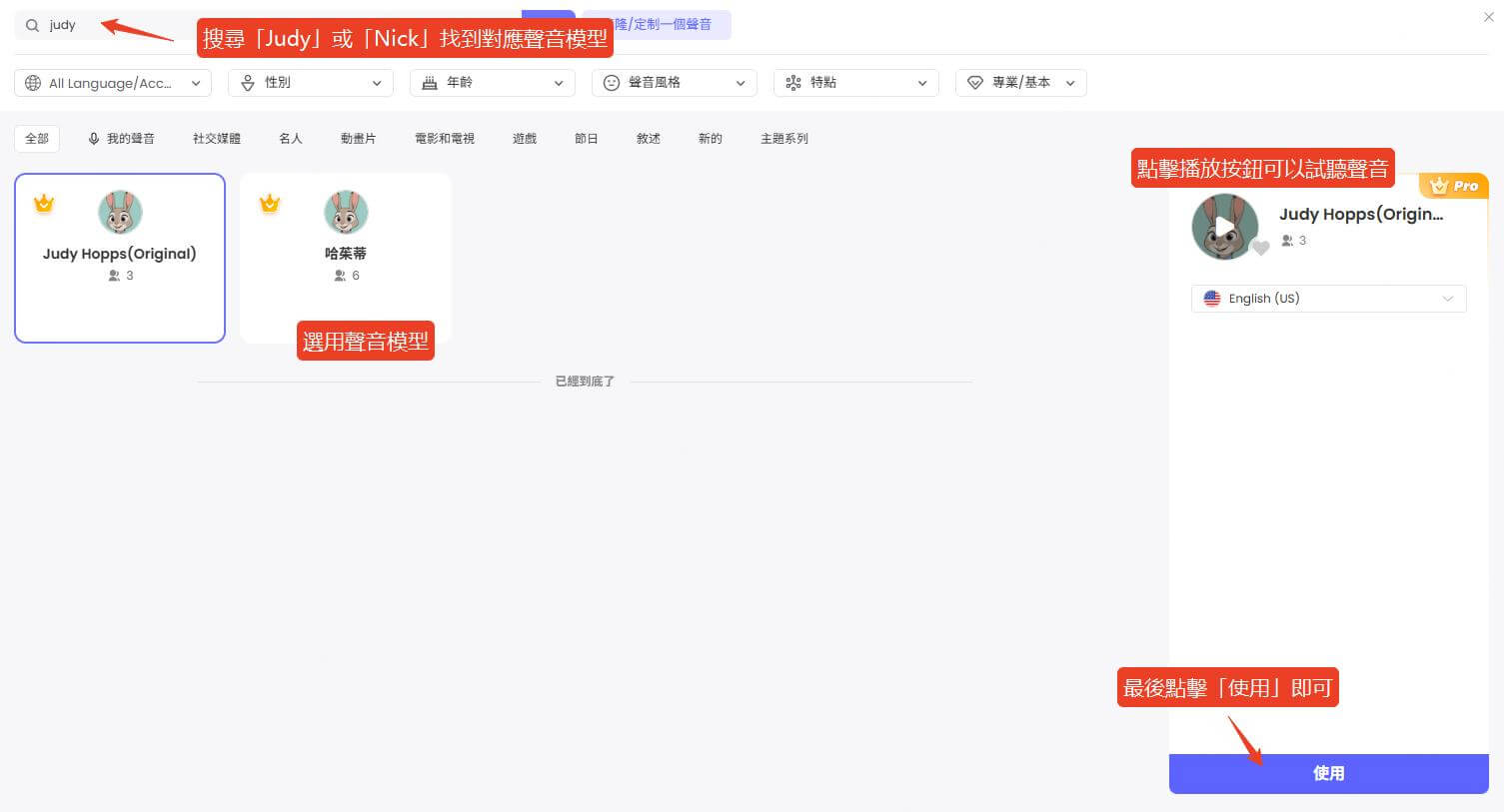Image resolution: width=1504 pixels, height=812 pixels.
Task: Click the globe icon in All Language/Accent filter
Action: pos(31,83)
